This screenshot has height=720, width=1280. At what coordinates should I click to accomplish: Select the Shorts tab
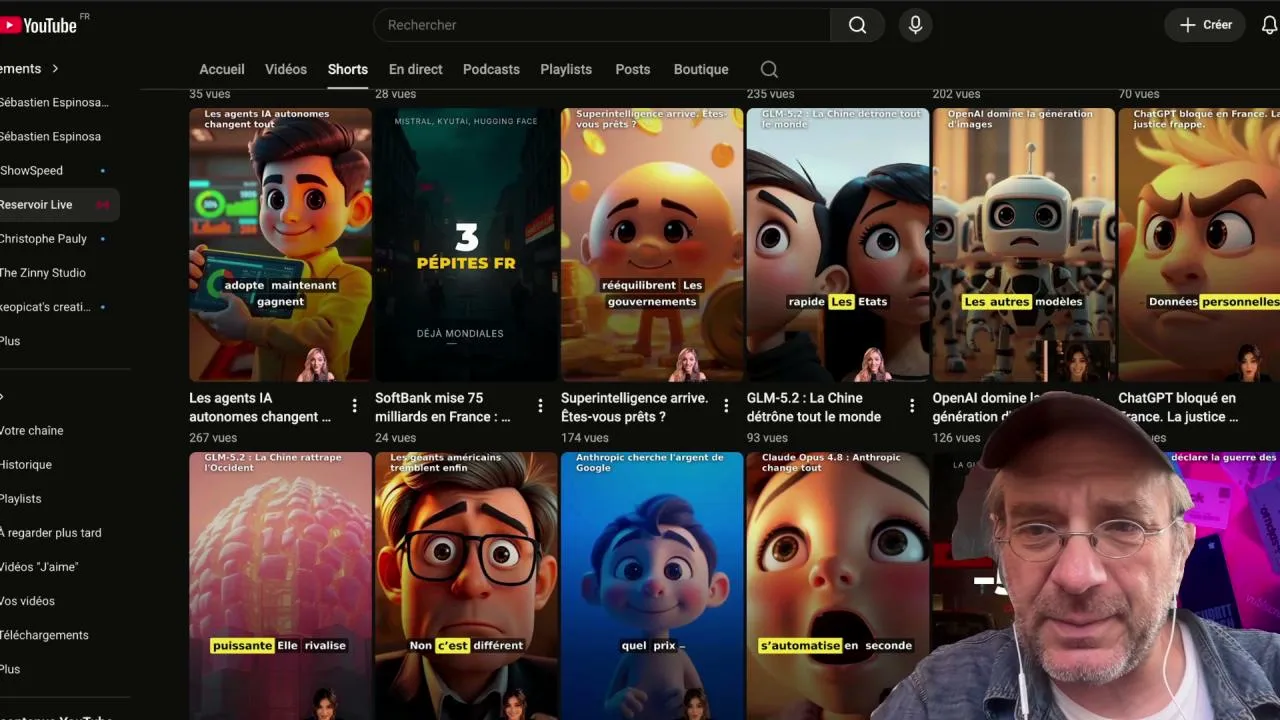348,69
